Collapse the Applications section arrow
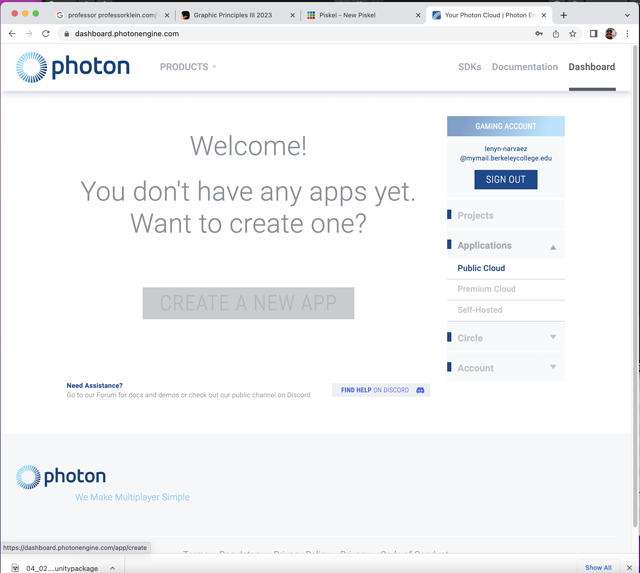 [553, 247]
